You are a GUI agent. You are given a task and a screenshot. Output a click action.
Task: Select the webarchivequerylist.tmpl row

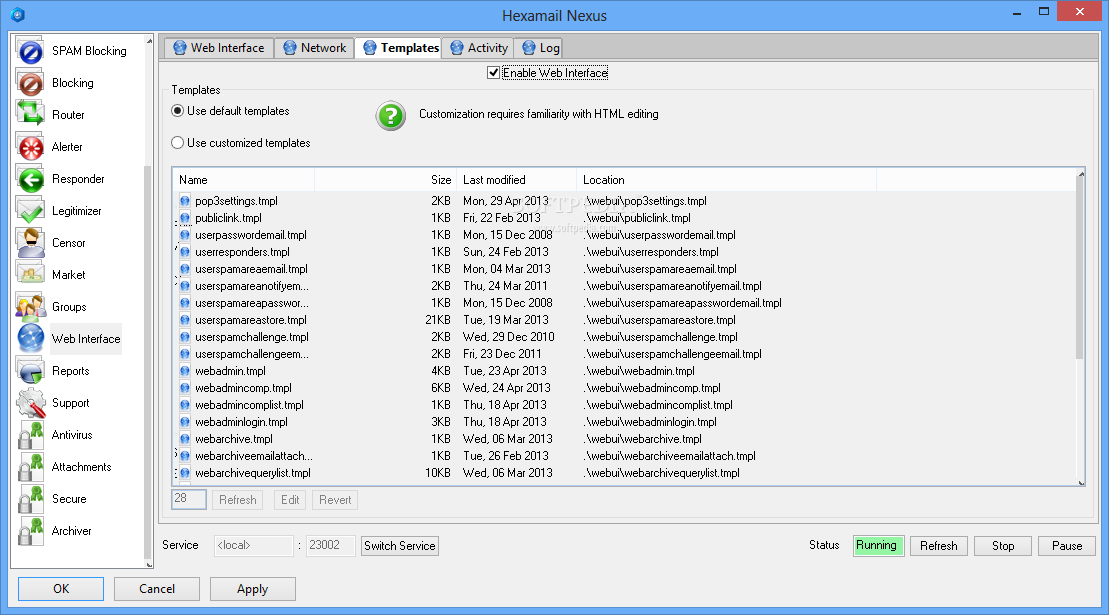tap(623, 473)
